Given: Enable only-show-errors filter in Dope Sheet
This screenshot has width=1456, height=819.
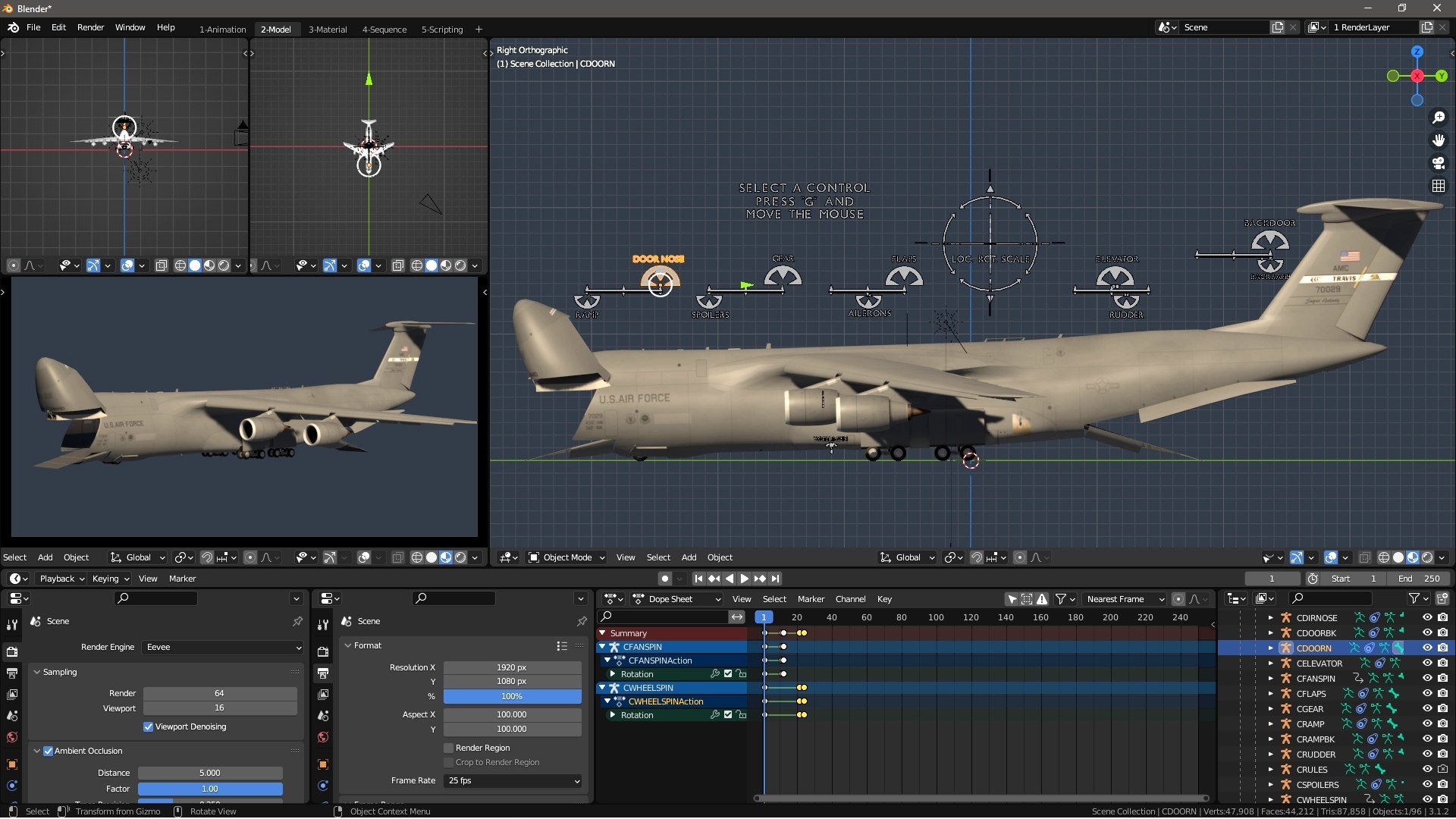Looking at the screenshot, I should tap(1043, 599).
